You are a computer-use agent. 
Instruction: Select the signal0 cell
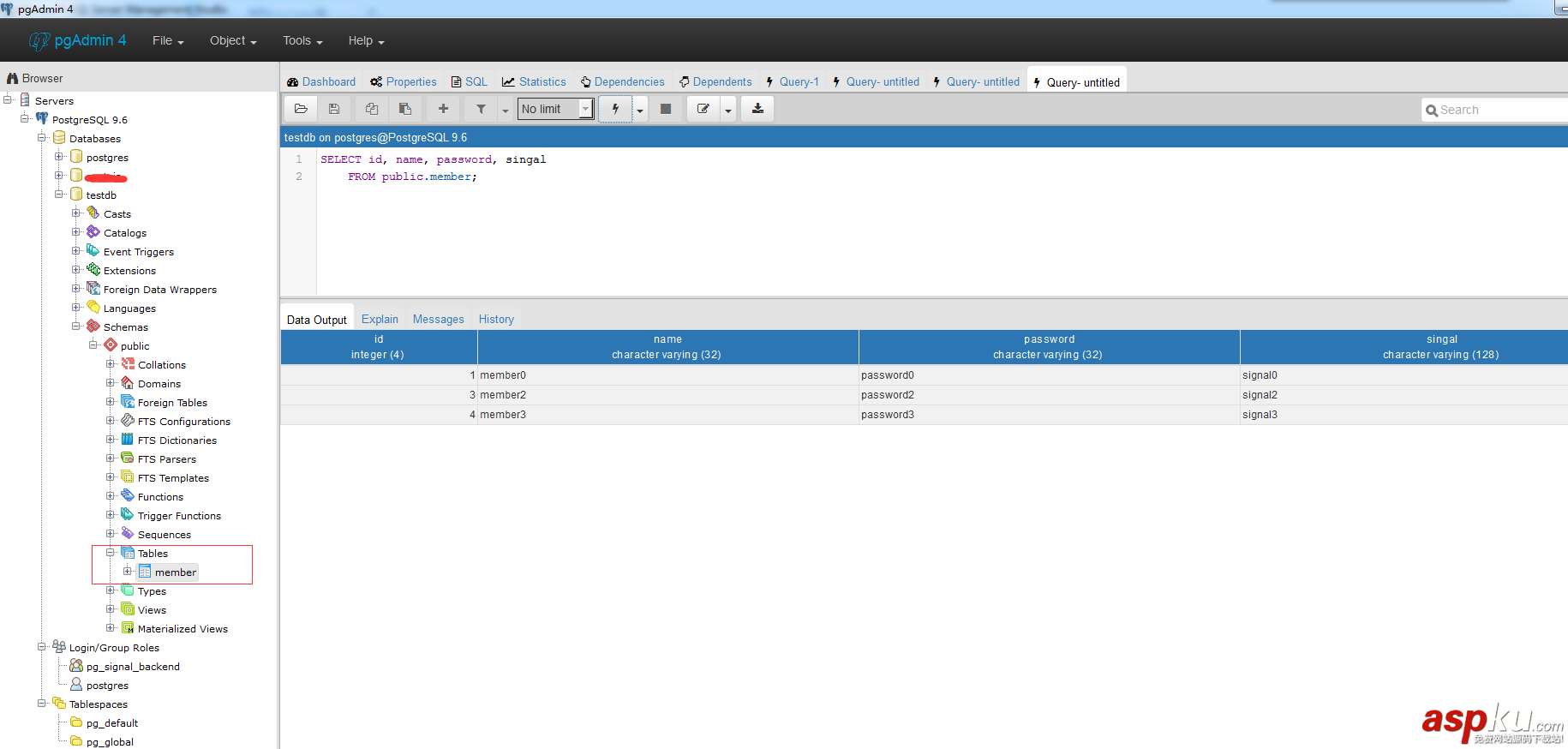coord(1404,375)
